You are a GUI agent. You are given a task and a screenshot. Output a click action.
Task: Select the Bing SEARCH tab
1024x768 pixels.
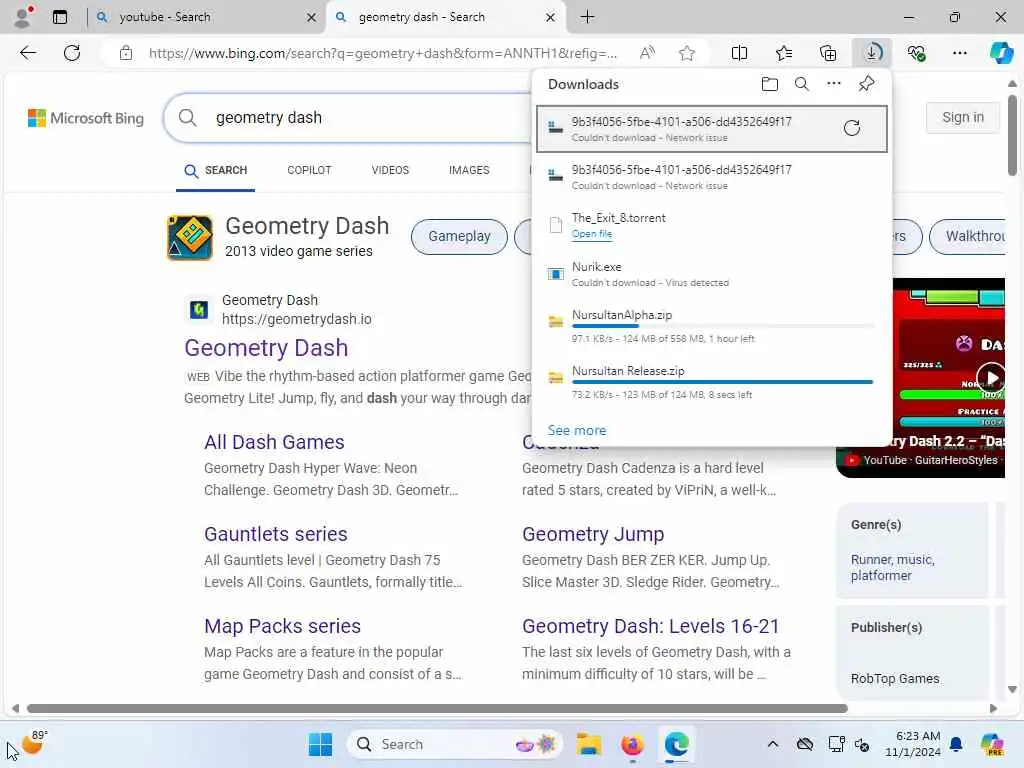tap(216, 170)
